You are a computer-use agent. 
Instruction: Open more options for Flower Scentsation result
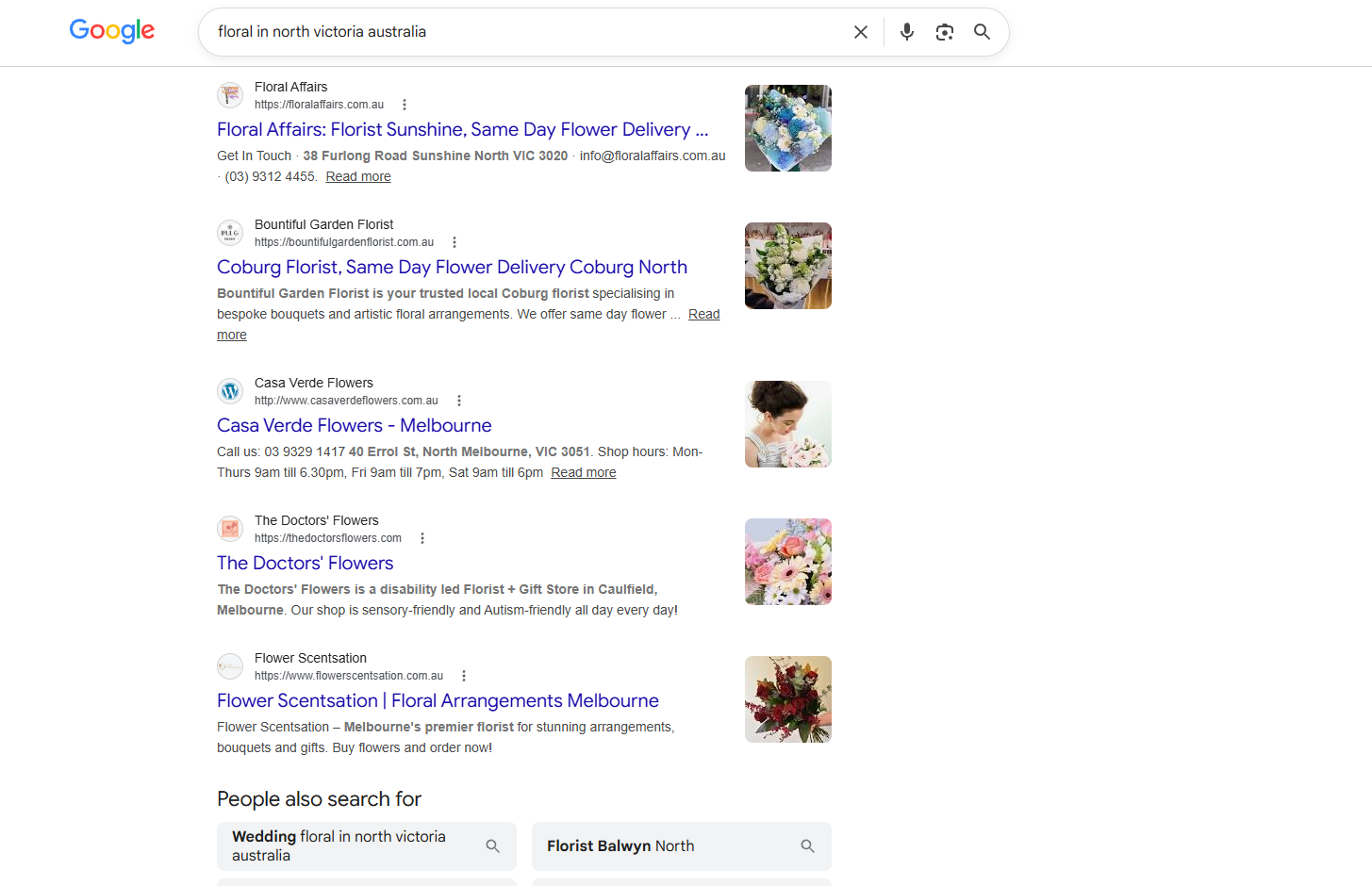pos(464,676)
